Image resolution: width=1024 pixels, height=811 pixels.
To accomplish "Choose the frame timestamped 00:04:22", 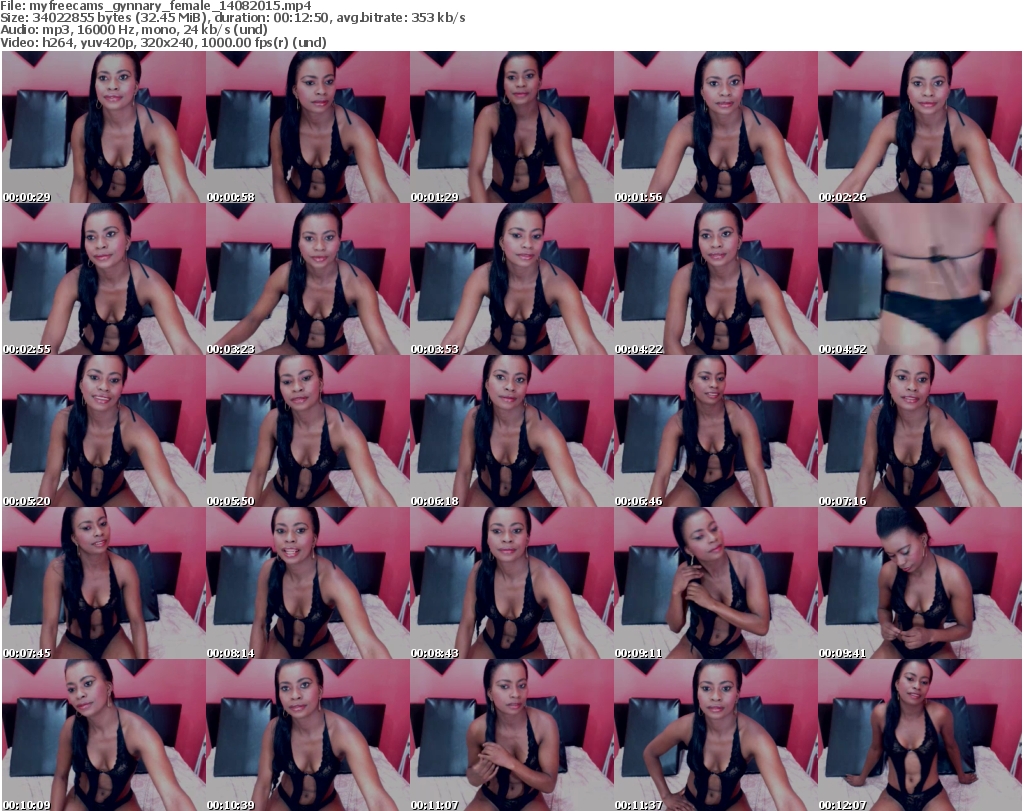I will tap(716, 279).
